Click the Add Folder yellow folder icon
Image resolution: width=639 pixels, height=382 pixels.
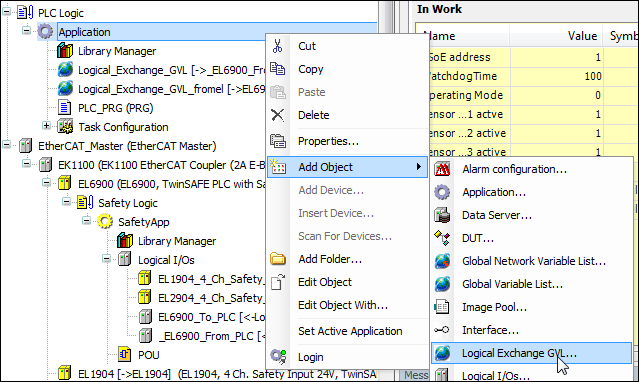click(x=278, y=259)
